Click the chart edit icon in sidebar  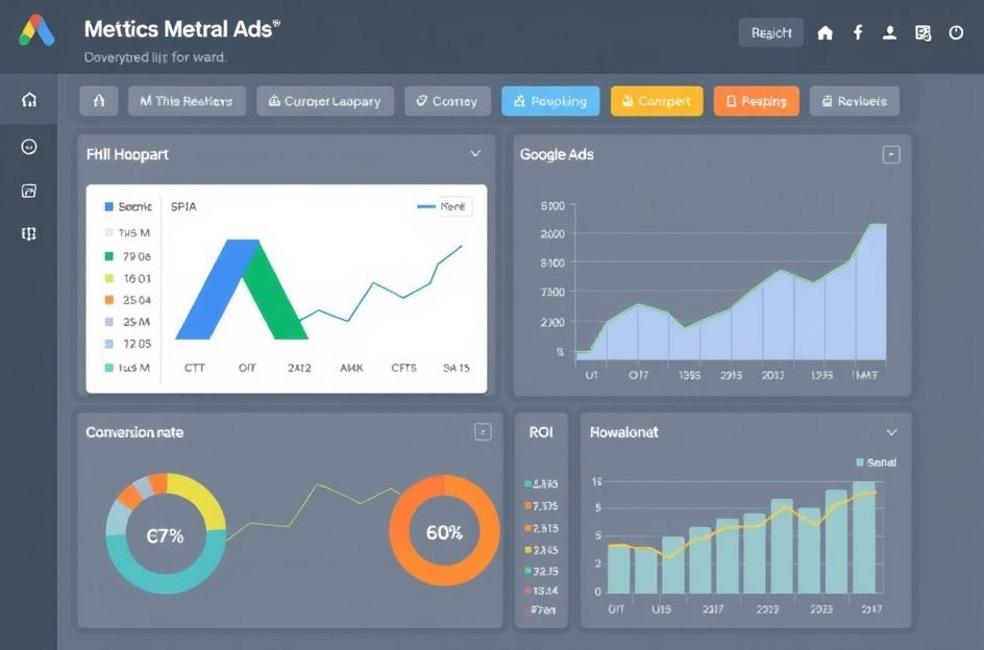click(x=29, y=191)
